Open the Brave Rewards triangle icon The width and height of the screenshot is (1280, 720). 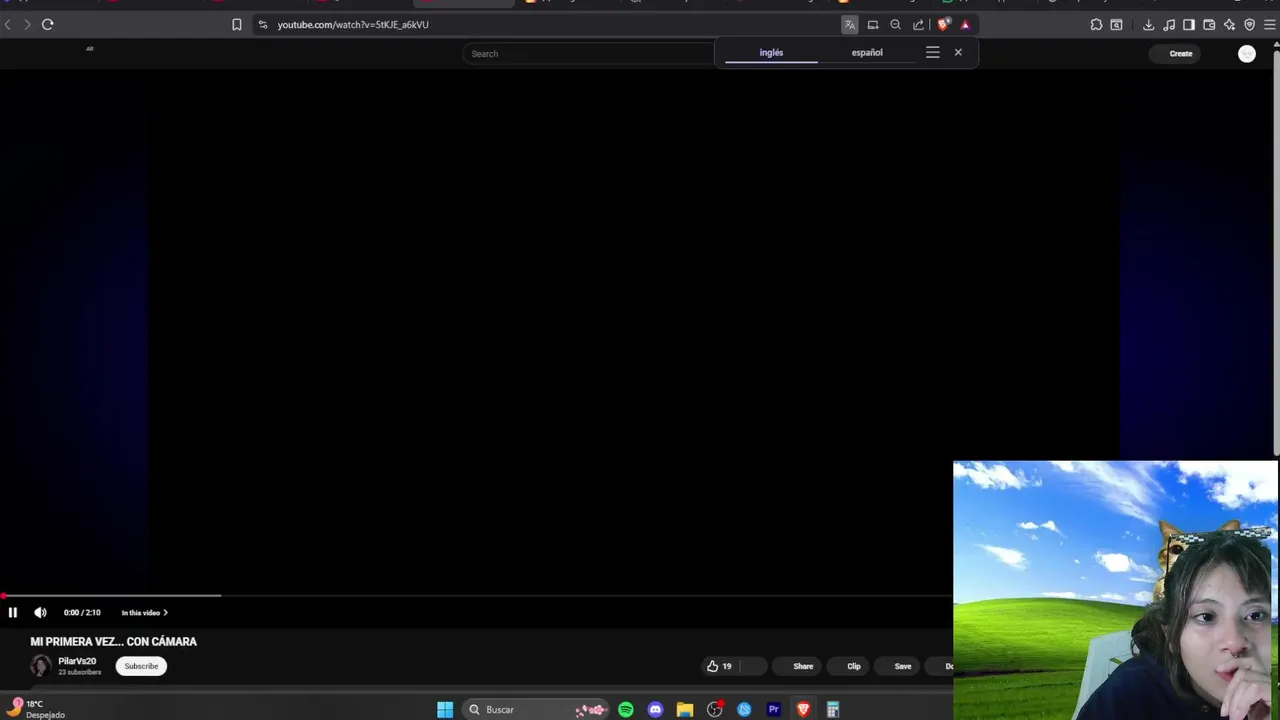click(x=965, y=24)
